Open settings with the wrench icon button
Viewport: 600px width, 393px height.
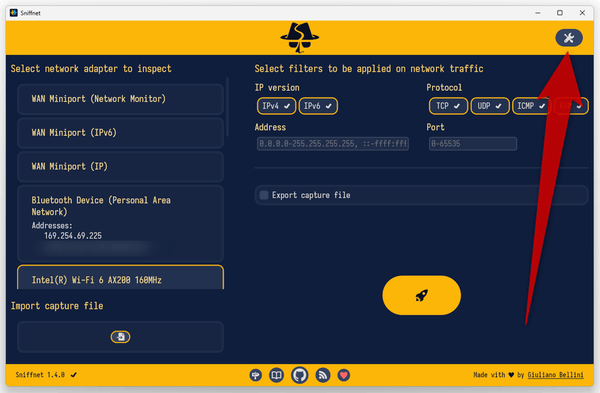coord(569,38)
